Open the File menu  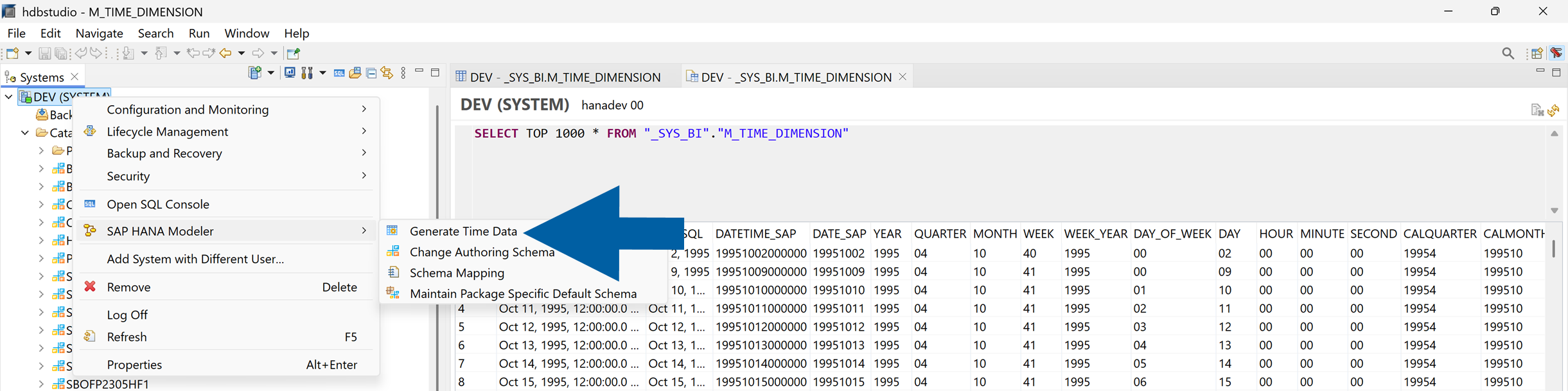16,33
